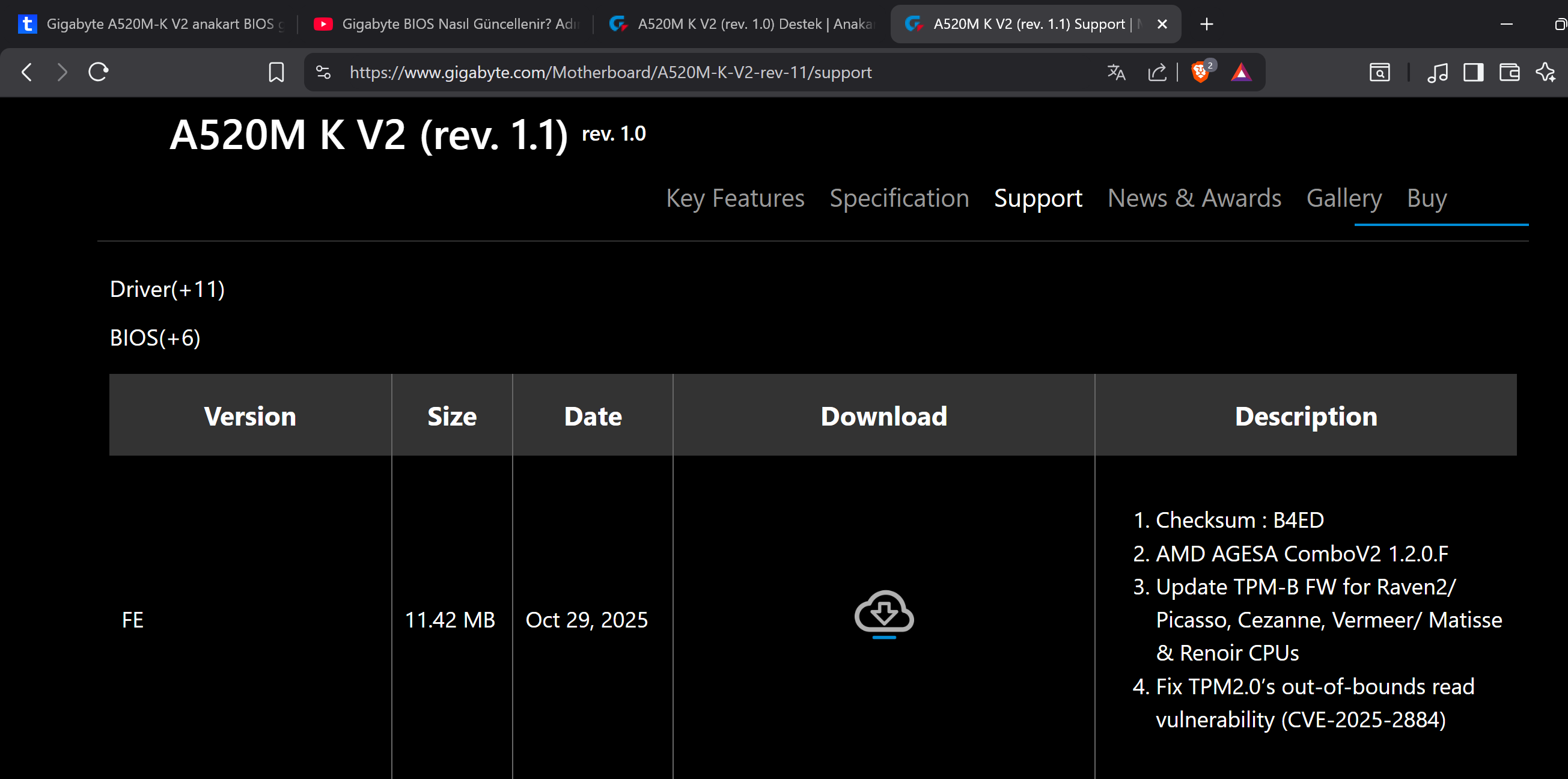Click the Version column header
1568x779 pixels.
250,416
